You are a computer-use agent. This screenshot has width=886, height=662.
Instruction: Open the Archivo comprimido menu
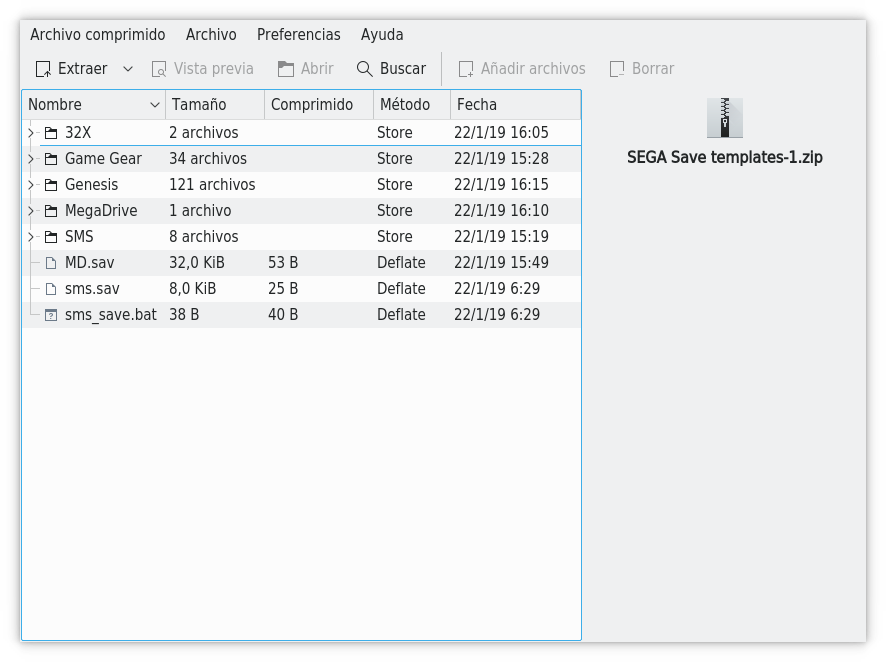coord(97,35)
